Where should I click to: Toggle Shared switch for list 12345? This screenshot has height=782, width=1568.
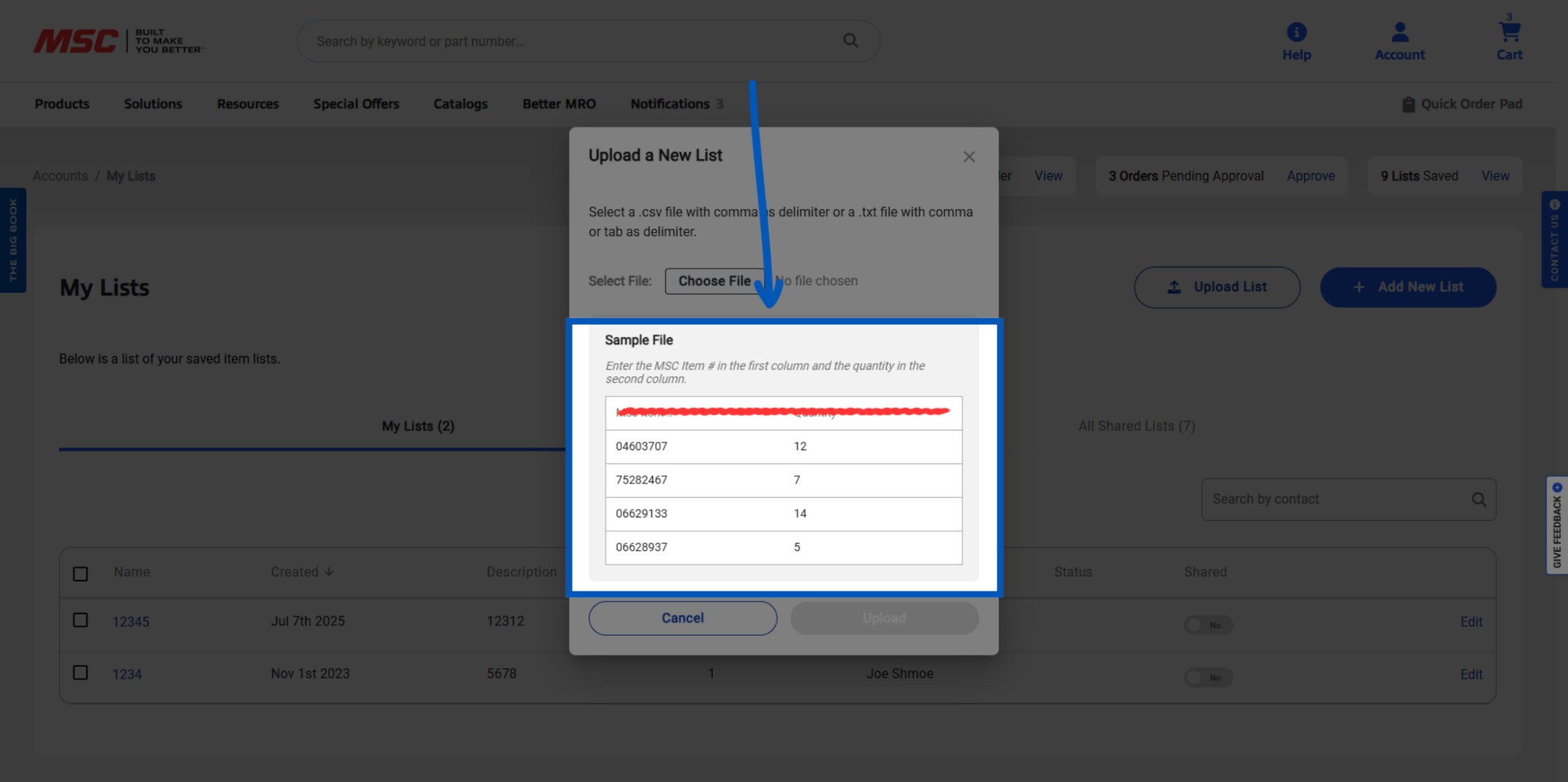(x=1208, y=625)
